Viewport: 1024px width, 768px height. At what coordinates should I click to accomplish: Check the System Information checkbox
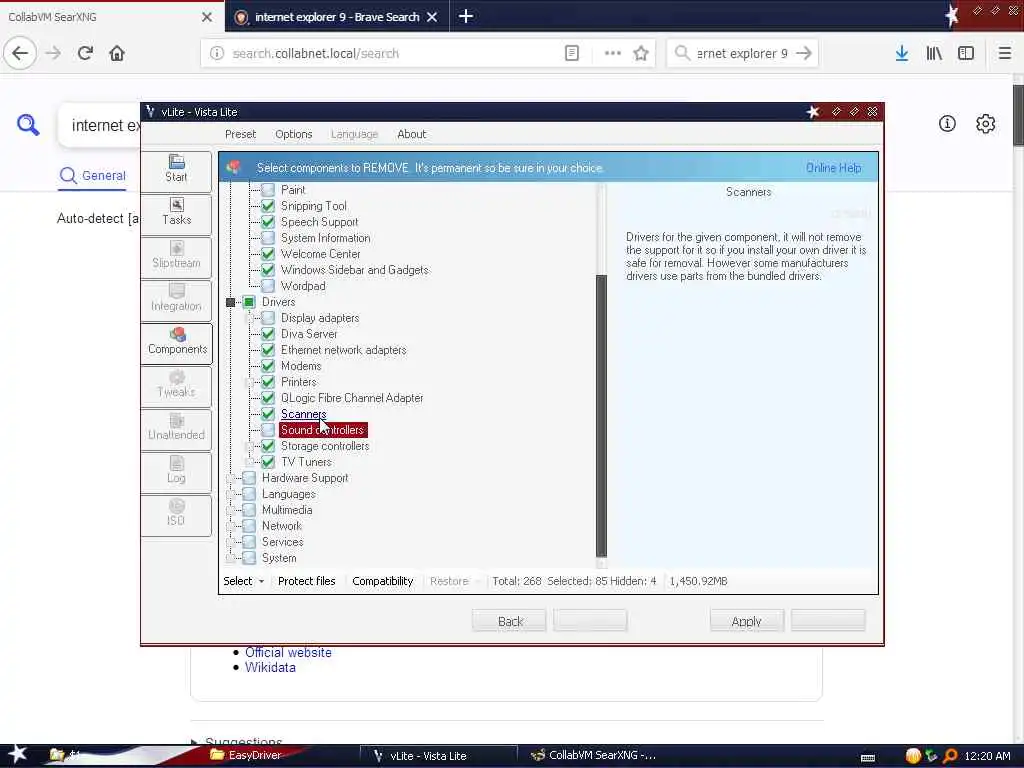(268, 238)
